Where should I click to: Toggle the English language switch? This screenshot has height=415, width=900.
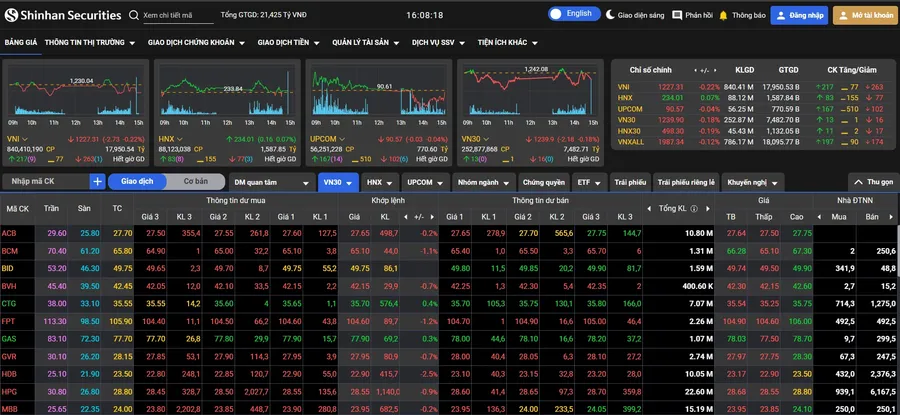click(x=574, y=14)
